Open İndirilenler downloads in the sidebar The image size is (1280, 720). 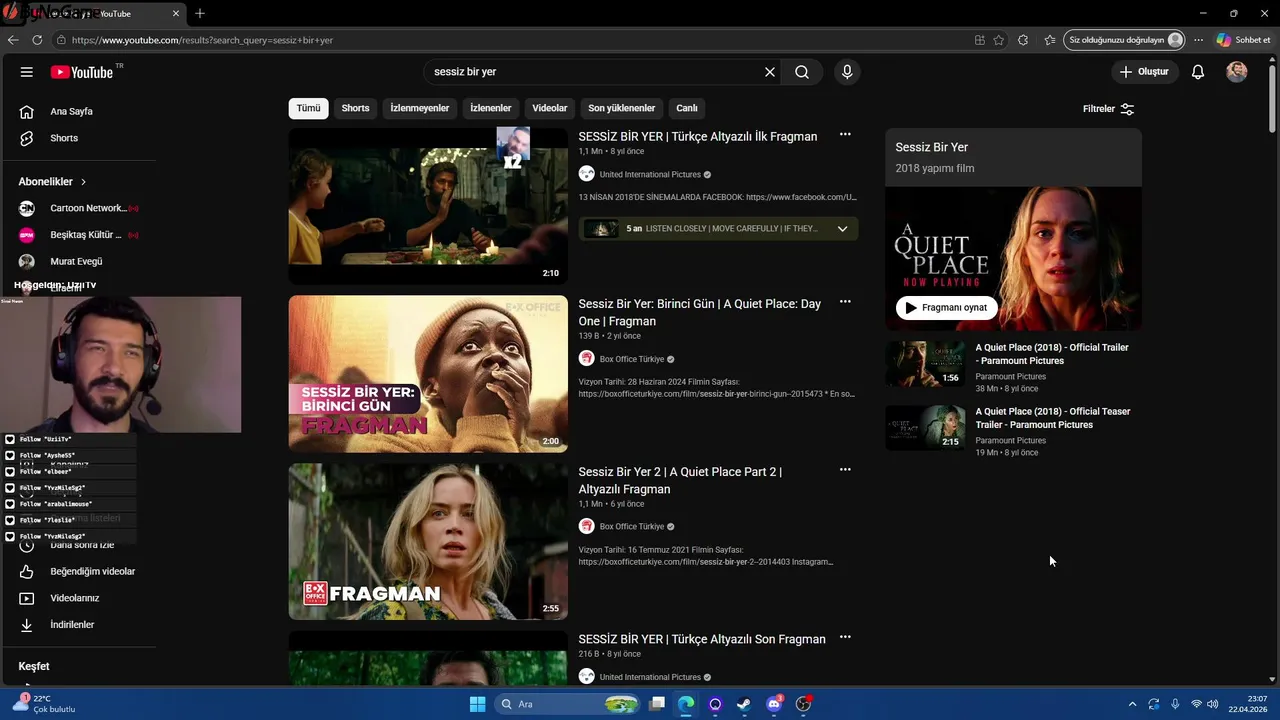(72, 625)
